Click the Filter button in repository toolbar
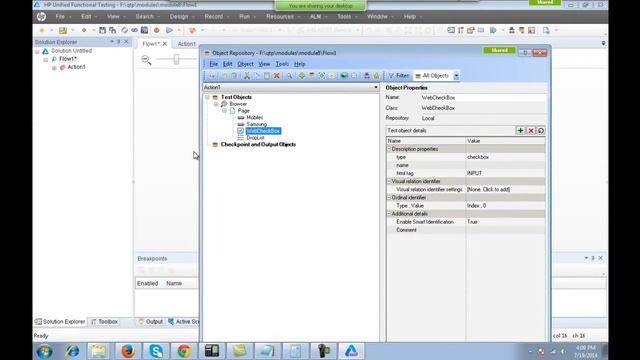This screenshot has width=640, height=360. pos(399,76)
